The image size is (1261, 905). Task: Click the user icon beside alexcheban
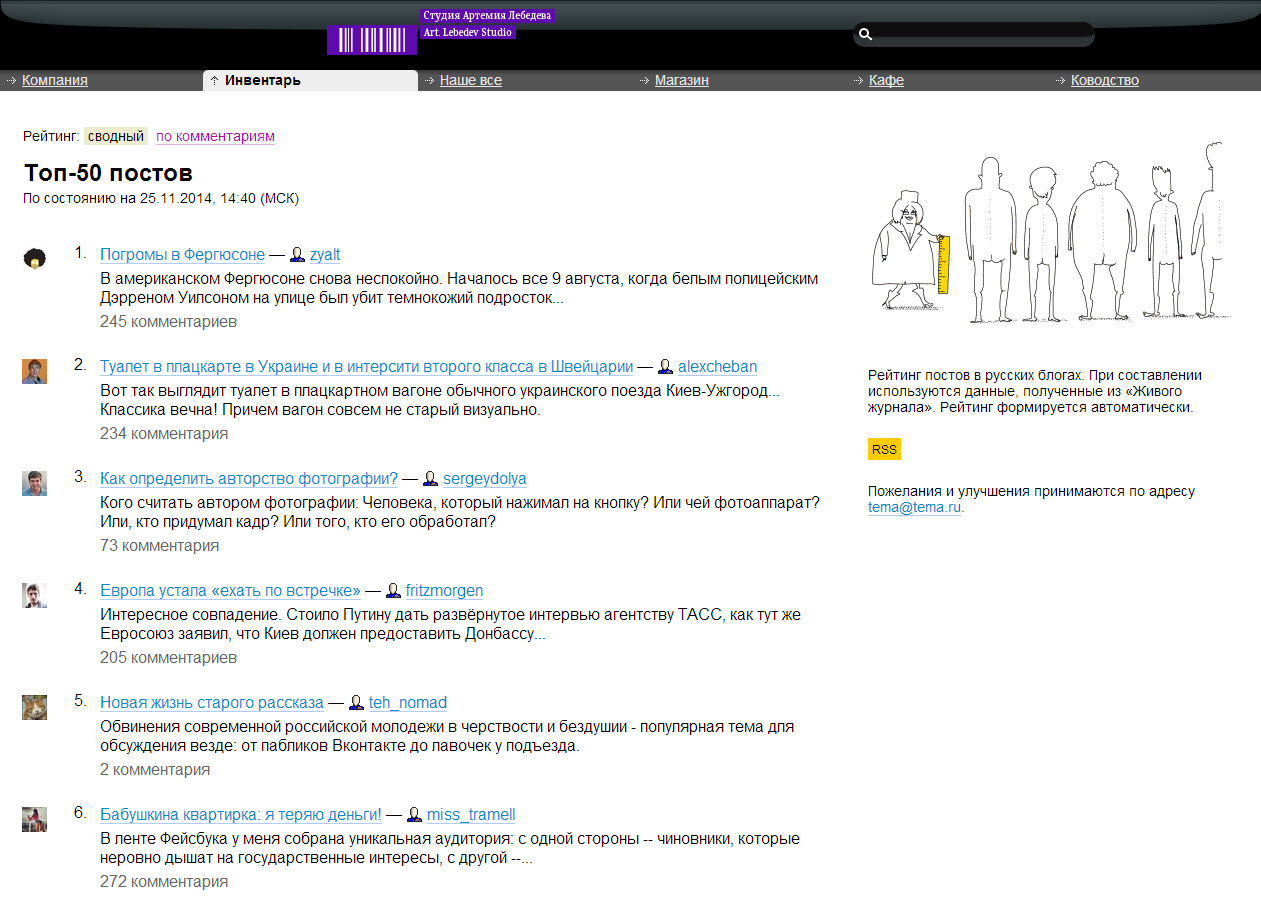(x=665, y=367)
